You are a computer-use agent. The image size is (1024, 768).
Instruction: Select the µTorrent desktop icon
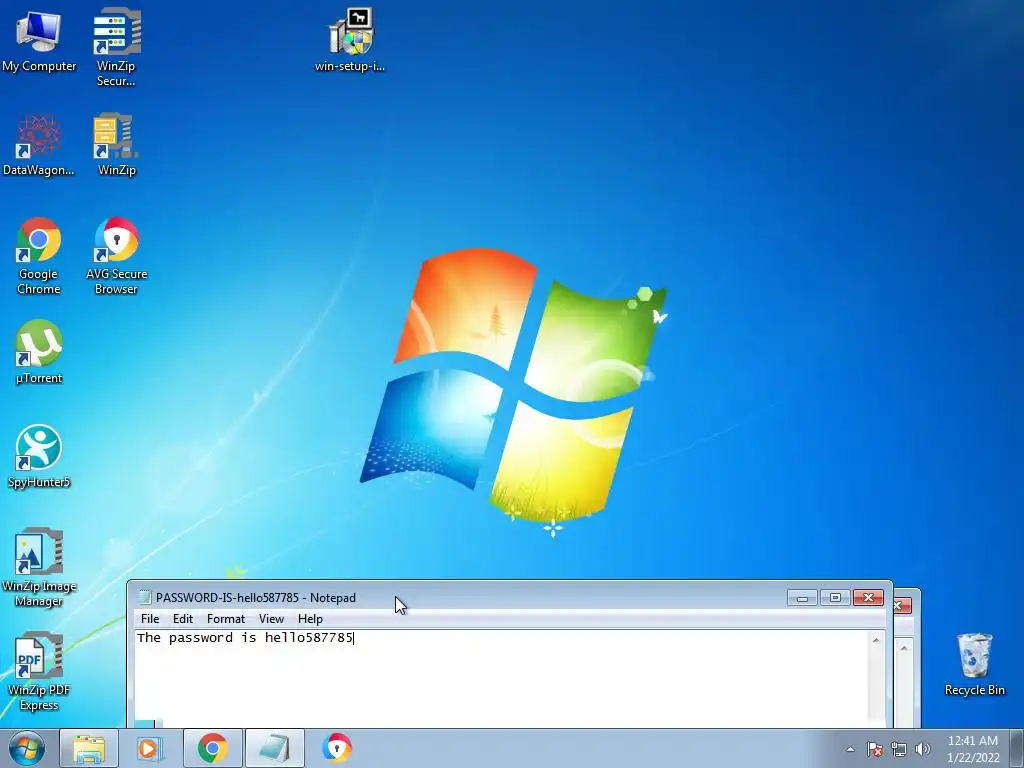click(39, 353)
